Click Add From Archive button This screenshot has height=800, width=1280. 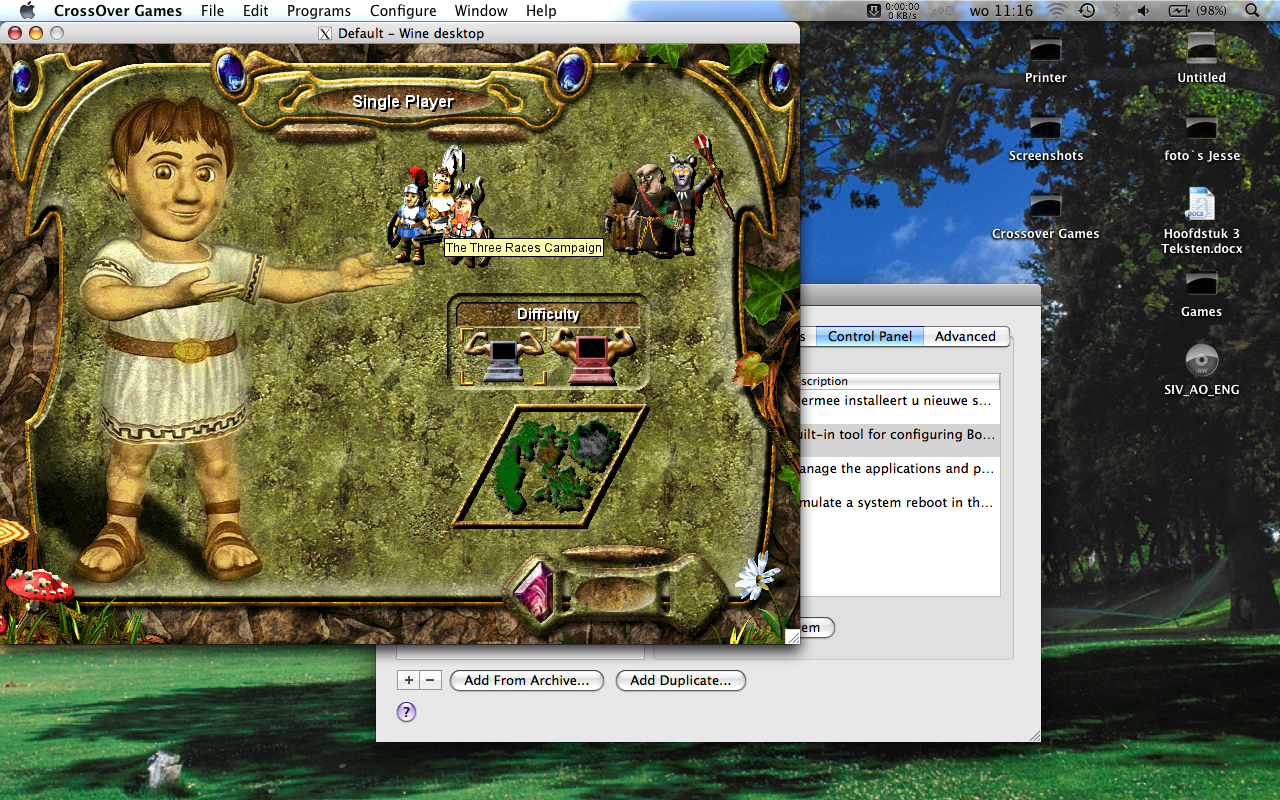pyautogui.click(x=527, y=680)
